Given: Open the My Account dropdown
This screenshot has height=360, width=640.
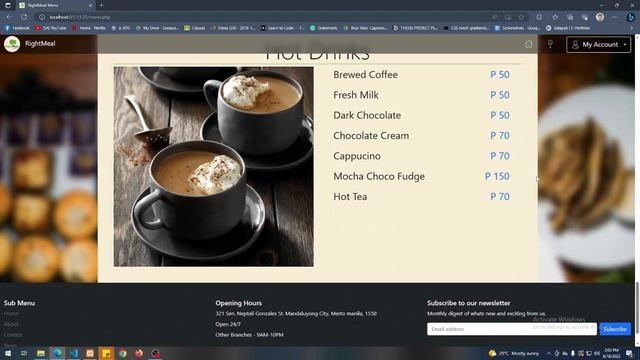Looking at the screenshot, I should pyautogui.click(x=598, y=44).
